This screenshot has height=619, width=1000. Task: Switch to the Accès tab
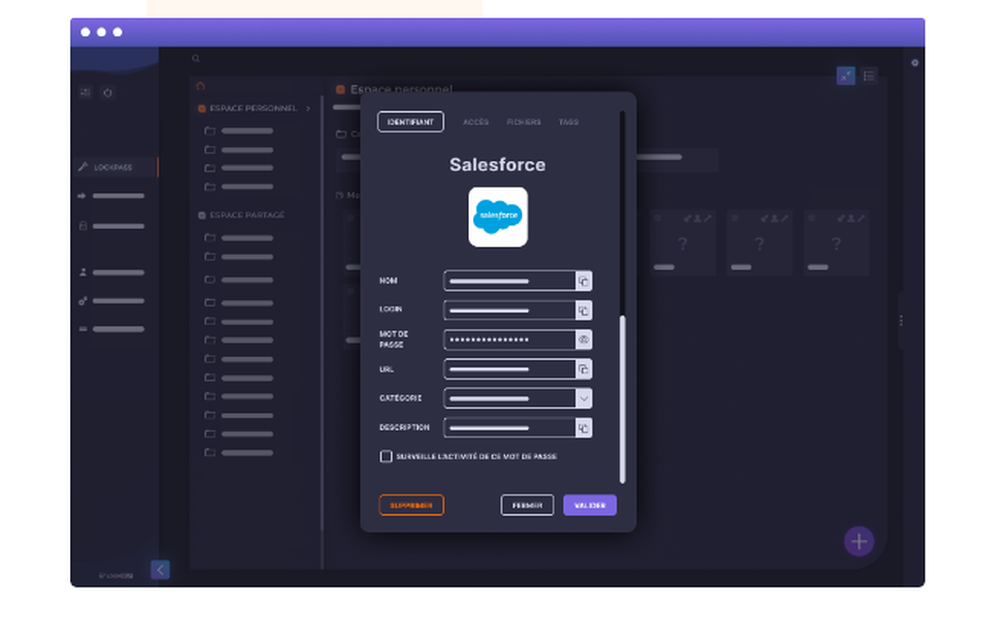point(476,122)
